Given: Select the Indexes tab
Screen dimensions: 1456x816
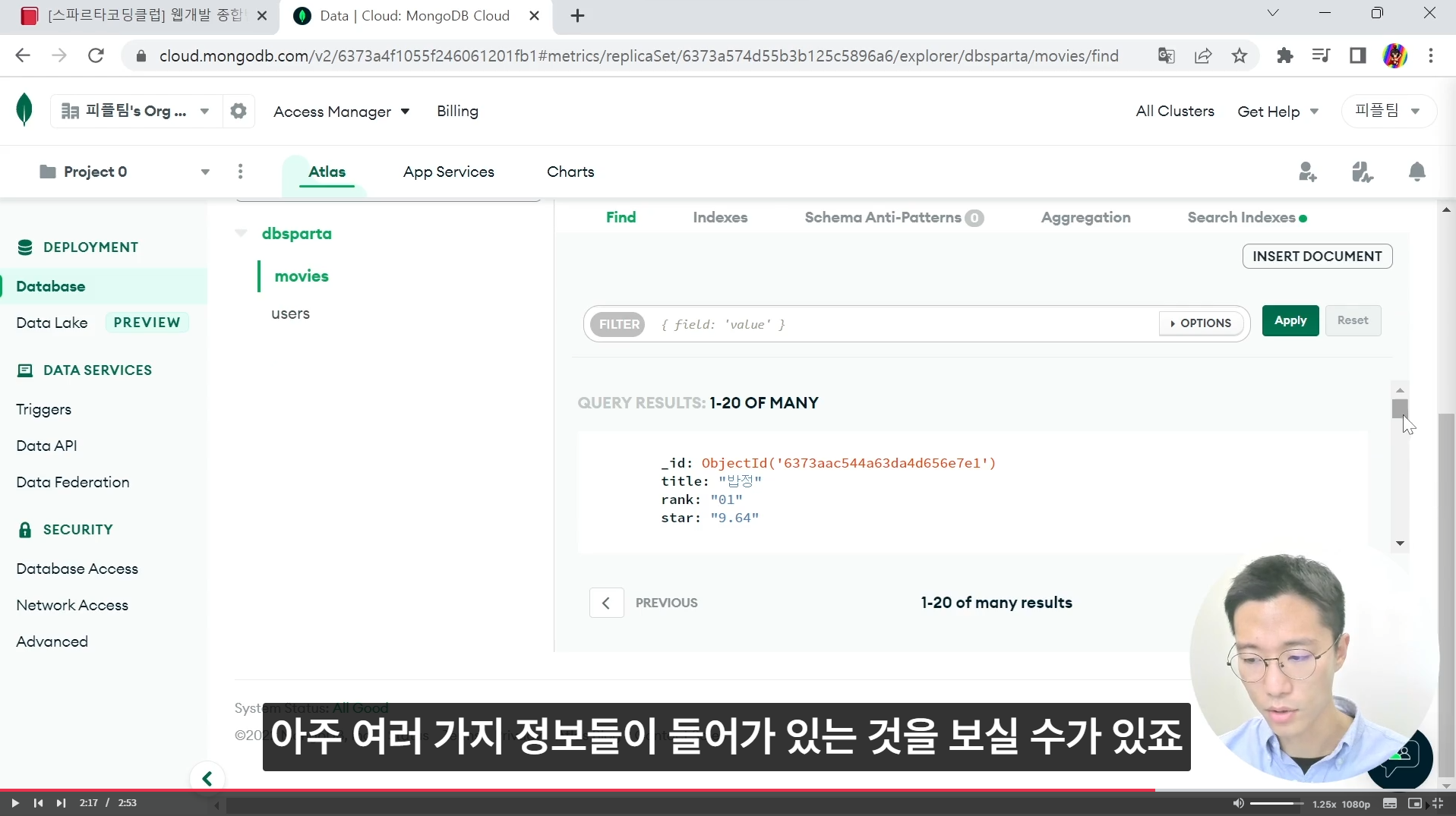Looking at the screenshot, I should (720, 217).
